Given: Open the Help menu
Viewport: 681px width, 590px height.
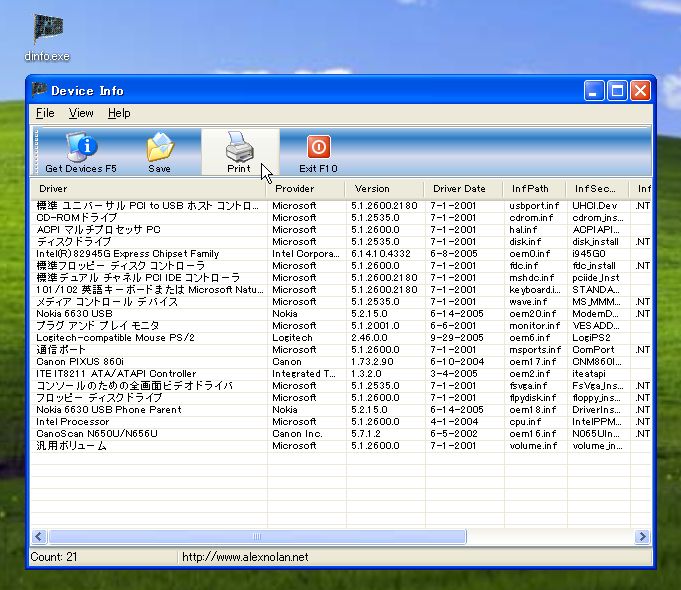Looking at the screenshot, I should coord(119,113).
